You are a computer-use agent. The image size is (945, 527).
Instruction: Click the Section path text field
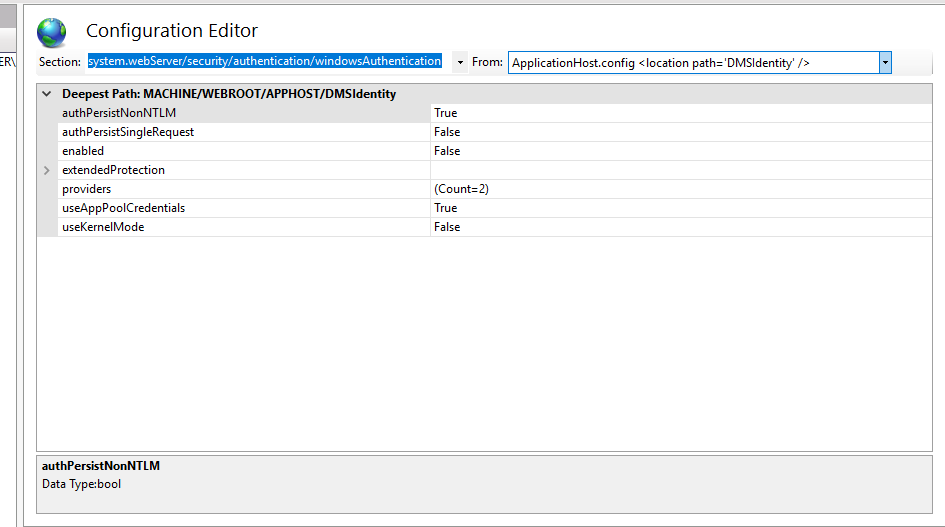coord(265,62)
